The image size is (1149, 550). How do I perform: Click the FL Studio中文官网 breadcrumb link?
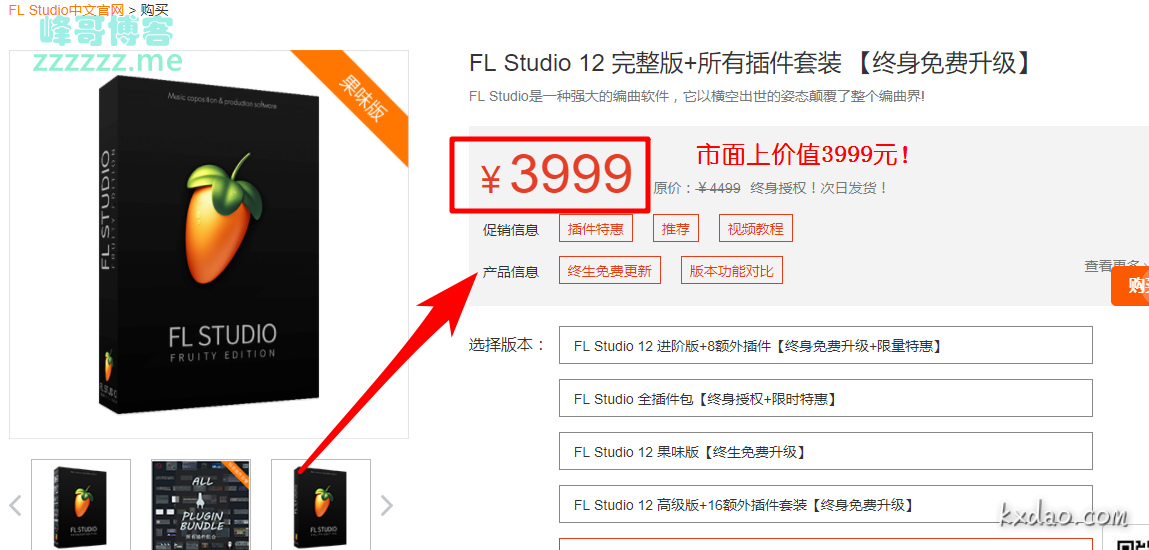coord(66,10)
